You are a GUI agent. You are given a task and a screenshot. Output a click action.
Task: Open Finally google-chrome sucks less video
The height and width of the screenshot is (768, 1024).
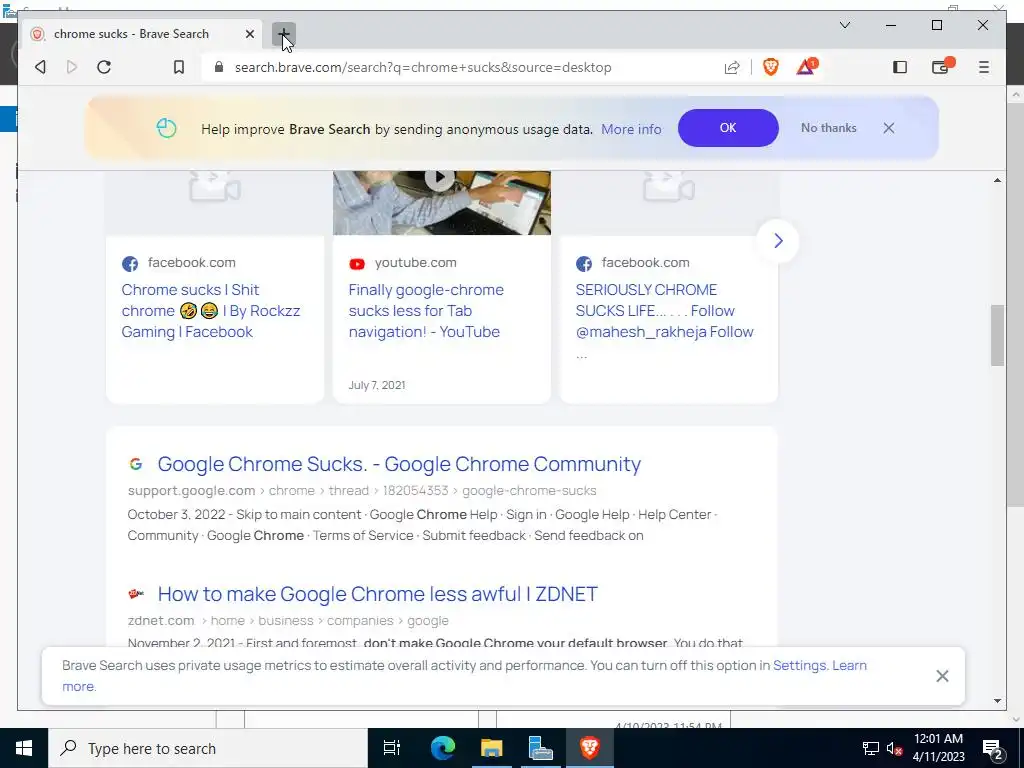tap(426, 311)
